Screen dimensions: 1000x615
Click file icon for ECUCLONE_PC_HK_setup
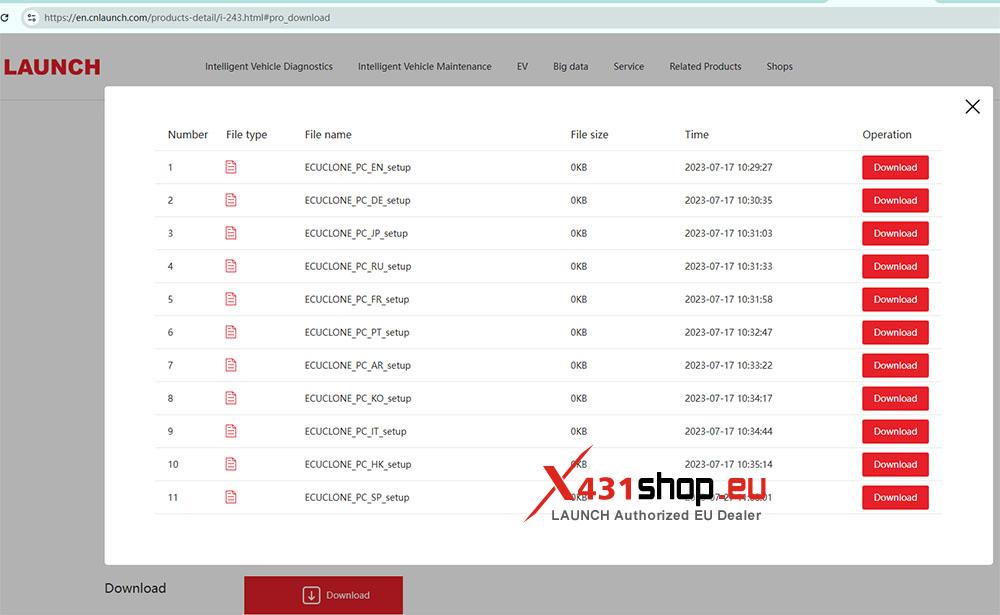pyautogui.click(x=231, y=464)
